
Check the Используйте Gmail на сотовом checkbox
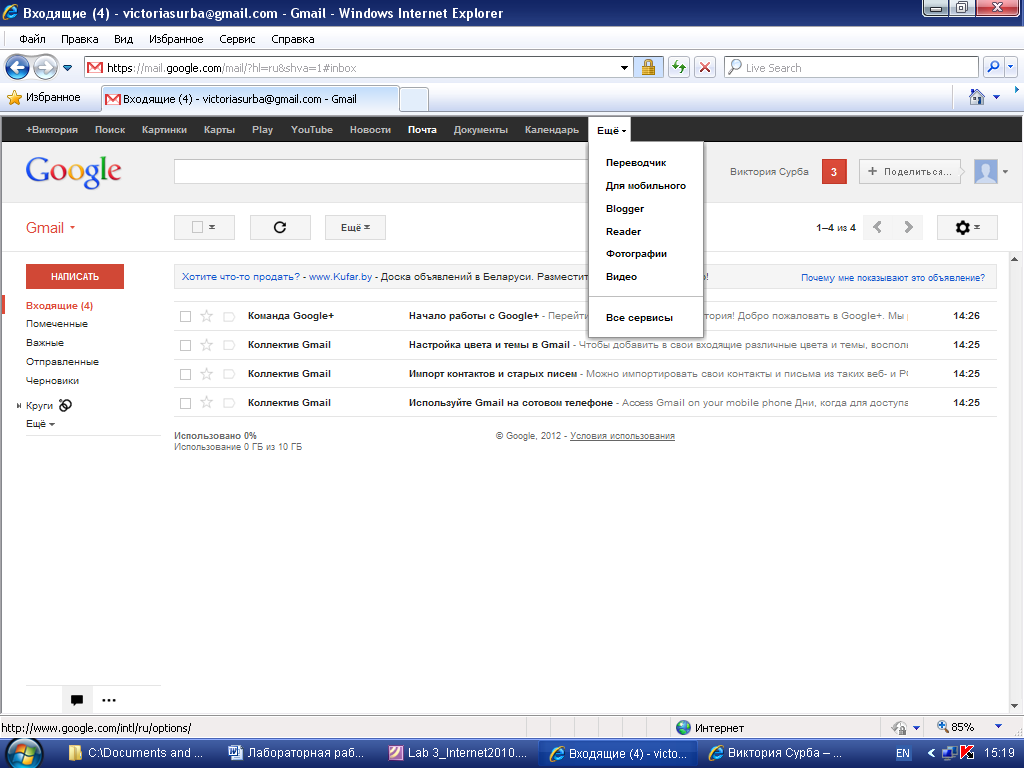click(x=185, y=404)
